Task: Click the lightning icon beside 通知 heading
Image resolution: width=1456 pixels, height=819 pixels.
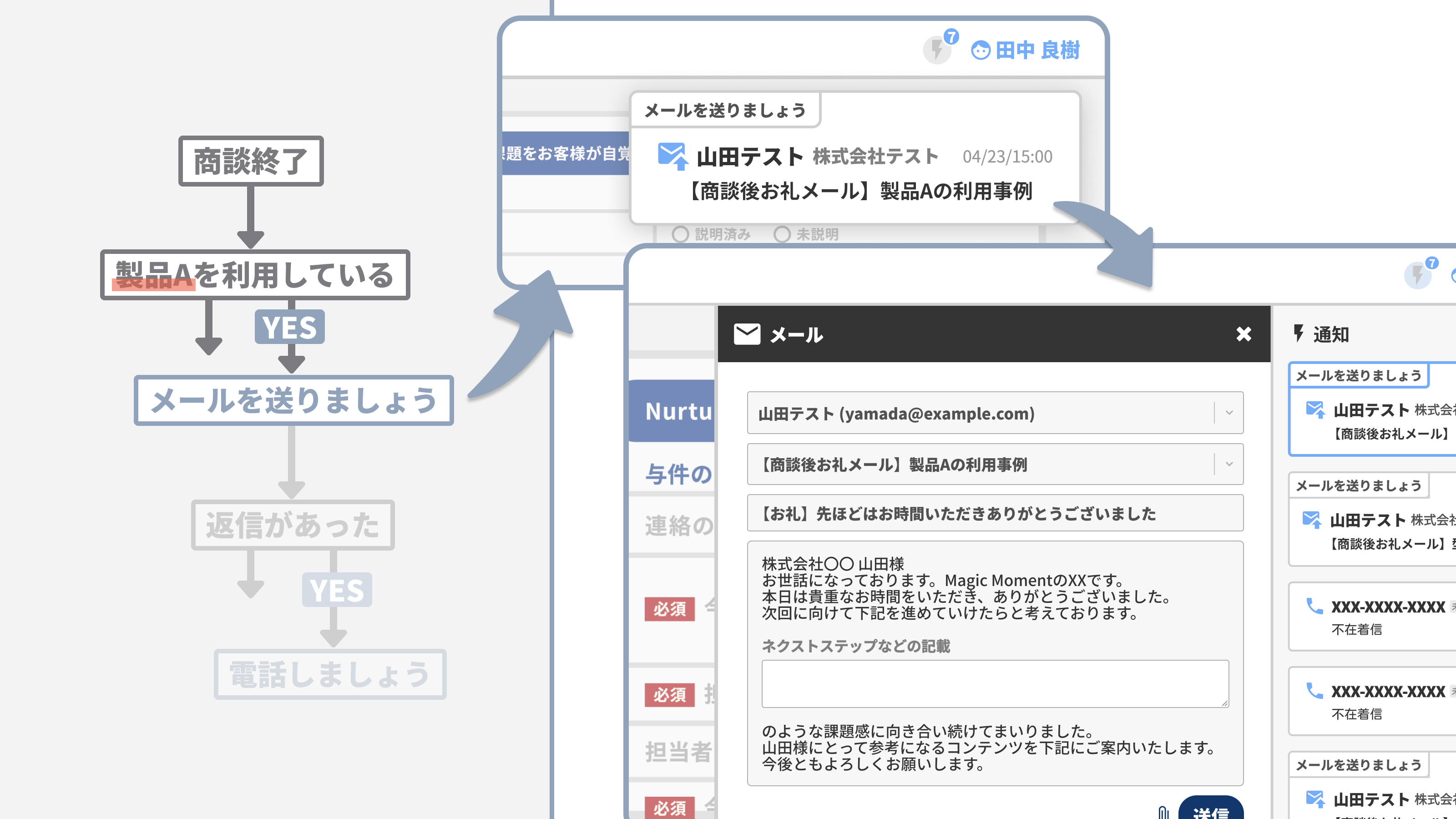Action: tap(1299, 334)
